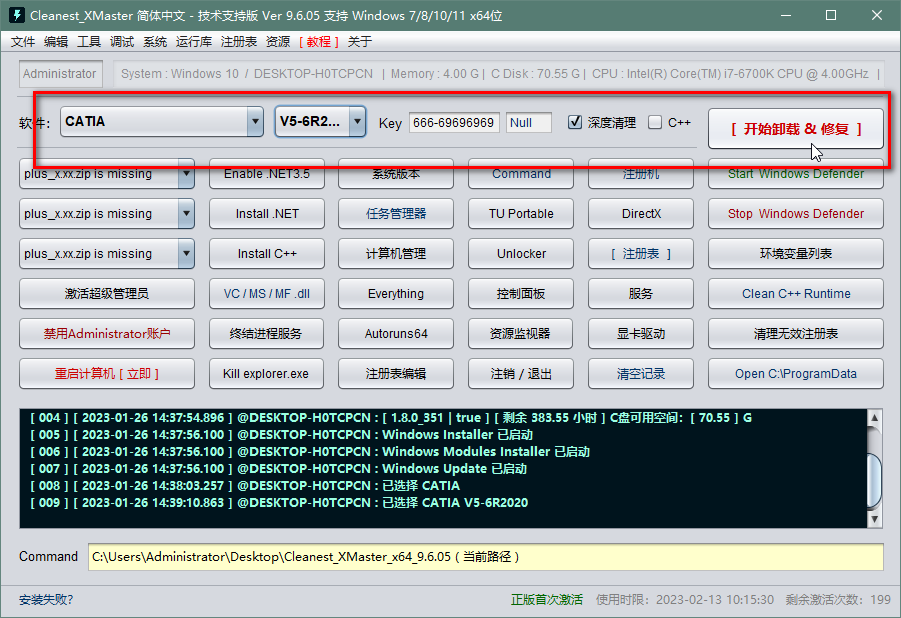The image size is (901, 618).
Task: Click the 清空记录 button
Action: [641, 374]
